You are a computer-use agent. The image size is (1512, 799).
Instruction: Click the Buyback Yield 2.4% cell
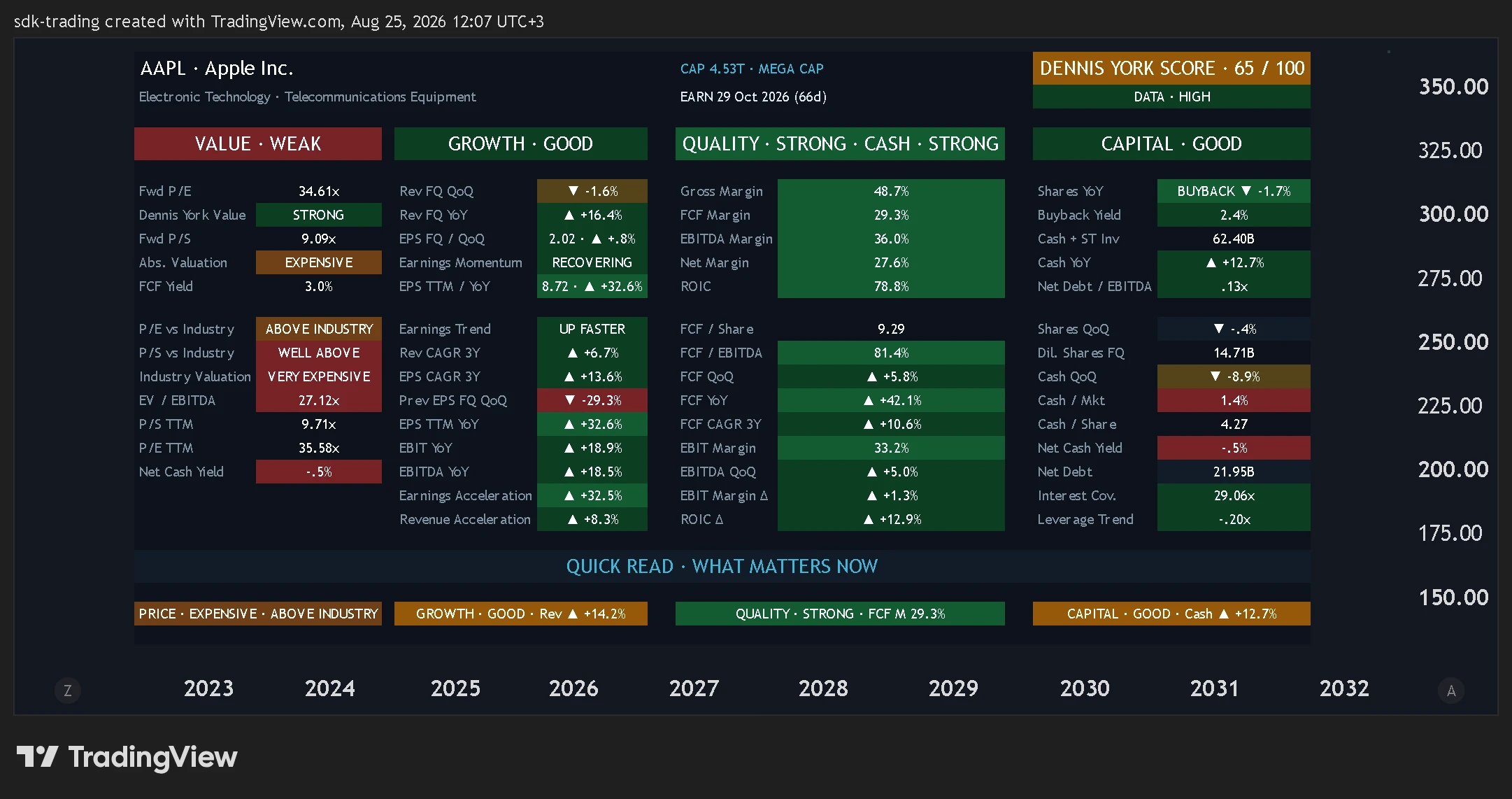pyautogui.click(x=1234, y=215)
